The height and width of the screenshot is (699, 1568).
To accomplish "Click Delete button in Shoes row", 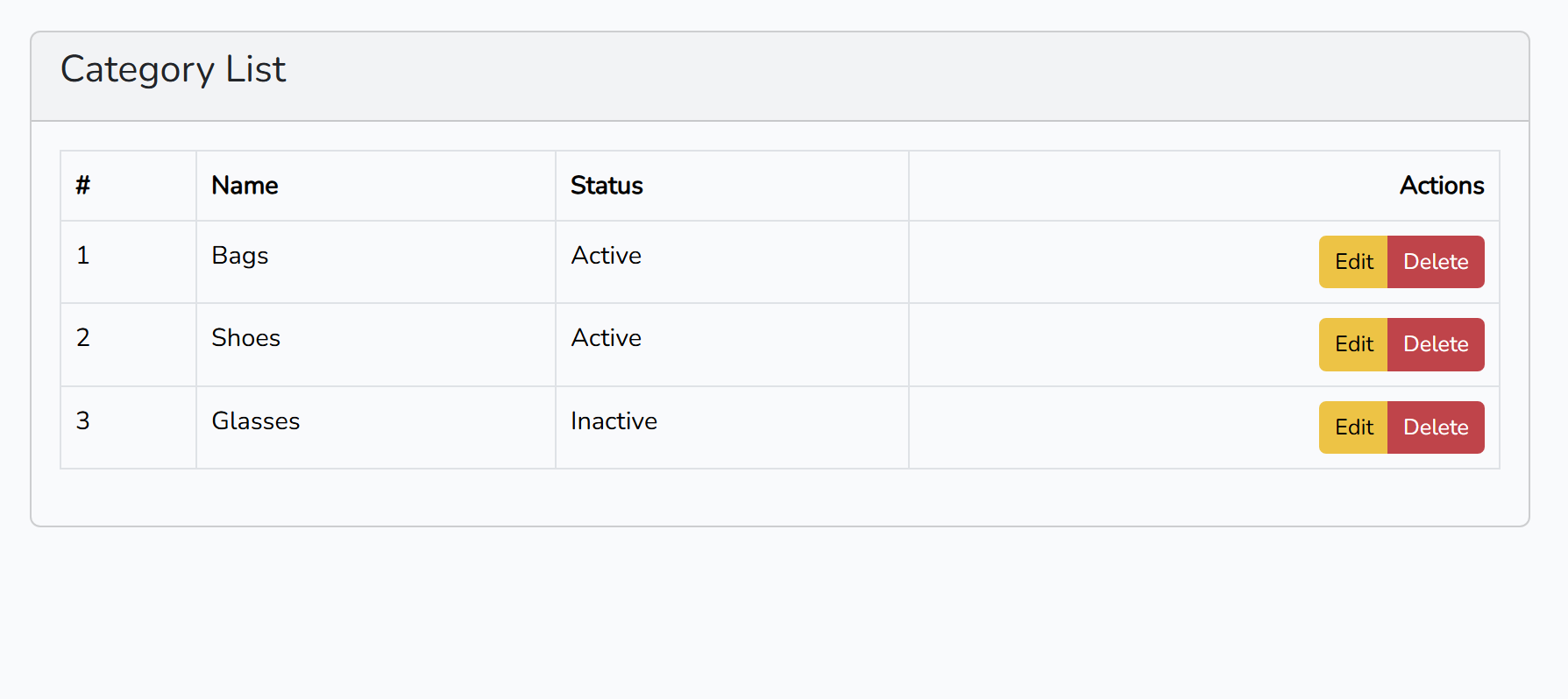I will [1436, 344].
